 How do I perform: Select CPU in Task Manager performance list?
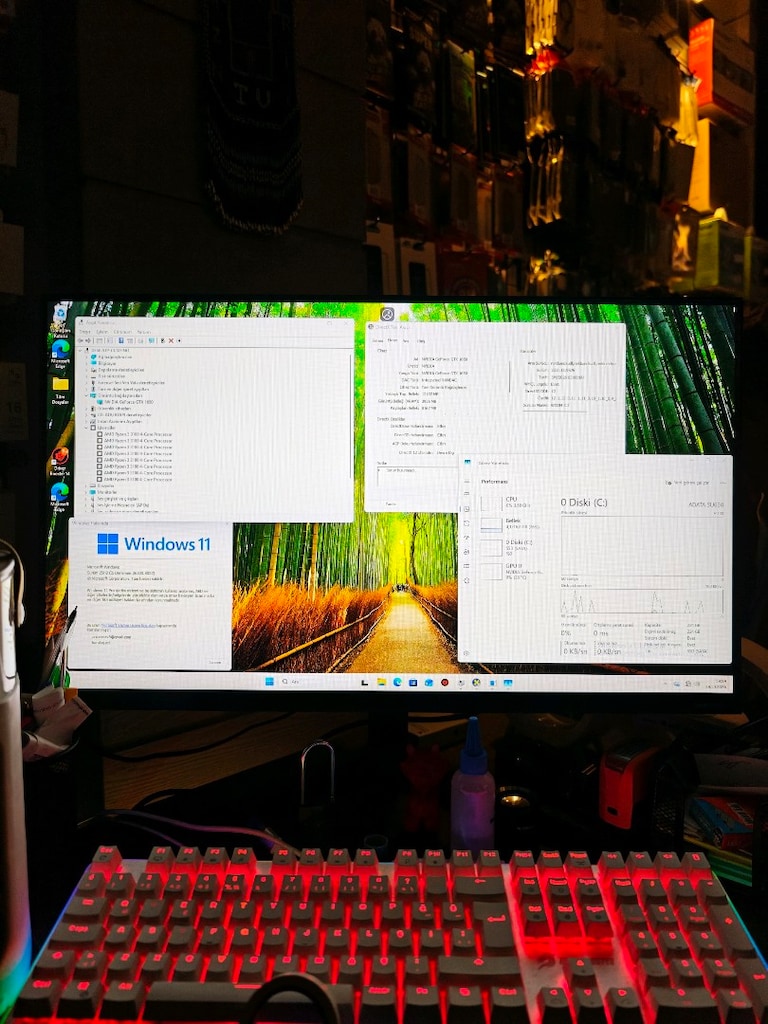[509, 503]
